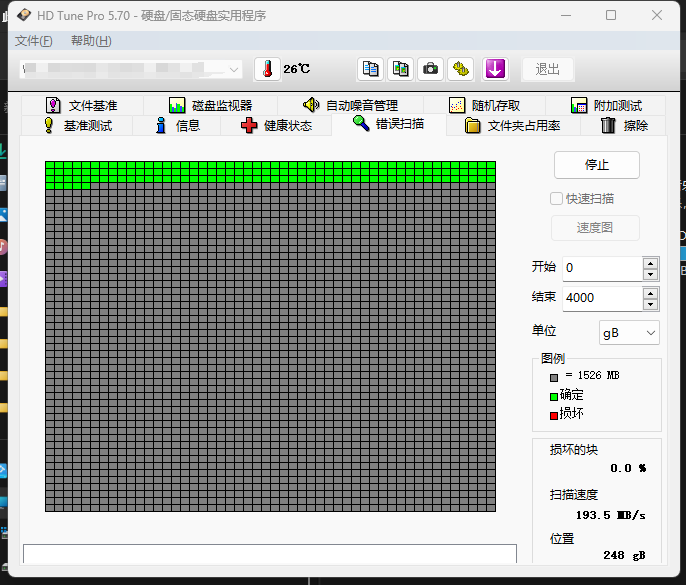This screenshot has height=585, width=686.
Task: Click the scan block grid map
Action: 270,336
